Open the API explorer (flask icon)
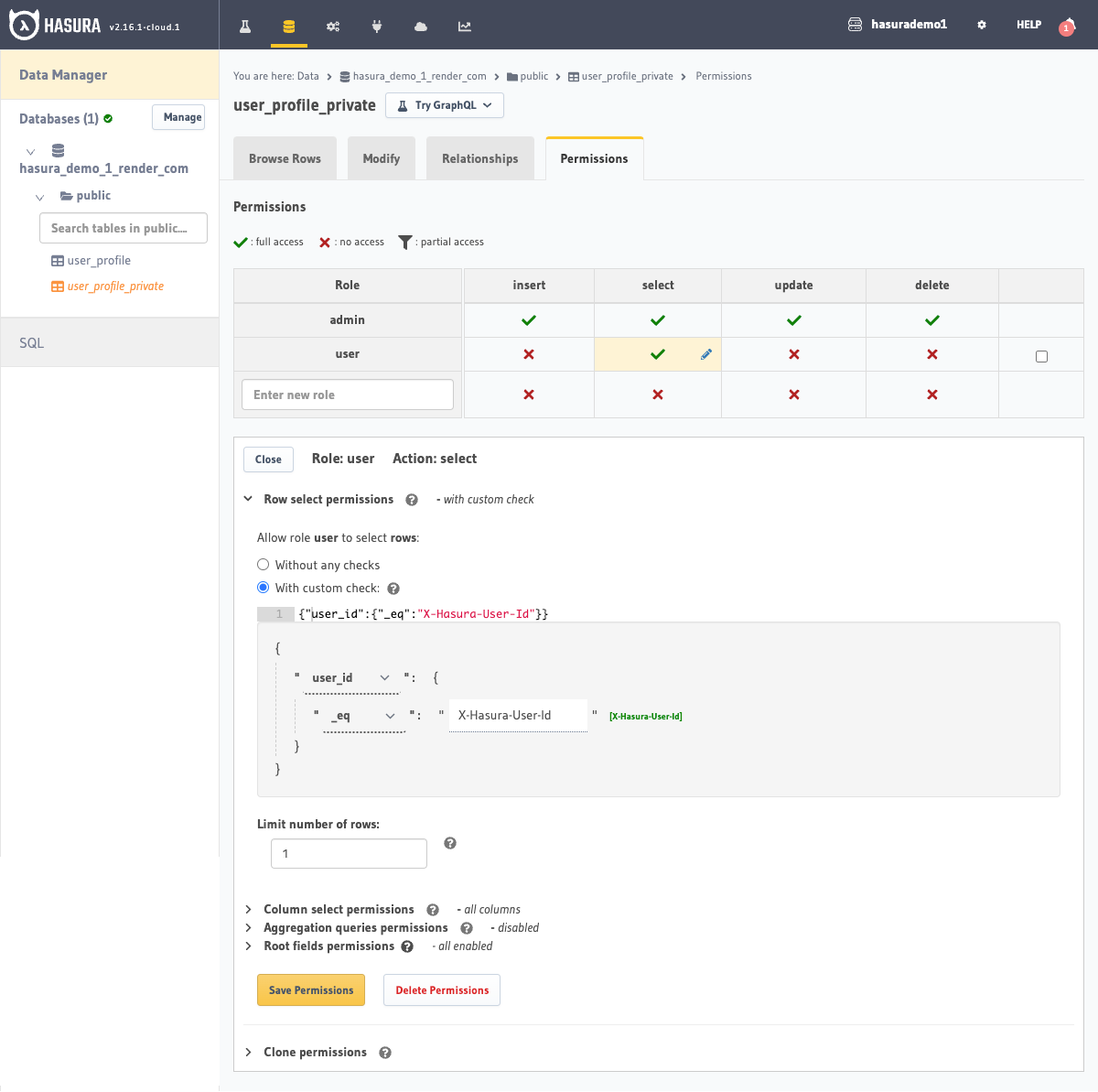The image size is (1098, 1092). (244, 27)
